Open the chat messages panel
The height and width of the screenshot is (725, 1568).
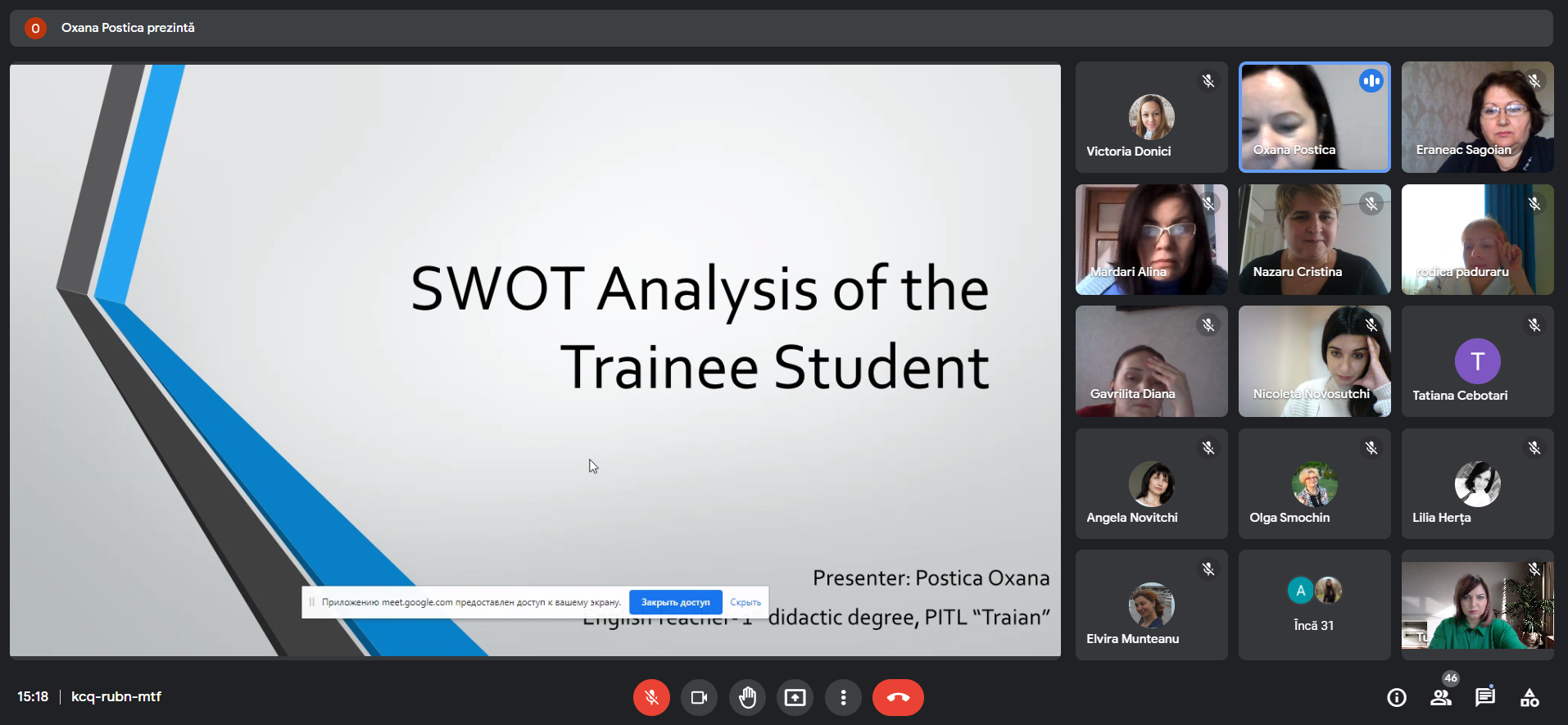pyautogui.click(x=1484, y=698)
